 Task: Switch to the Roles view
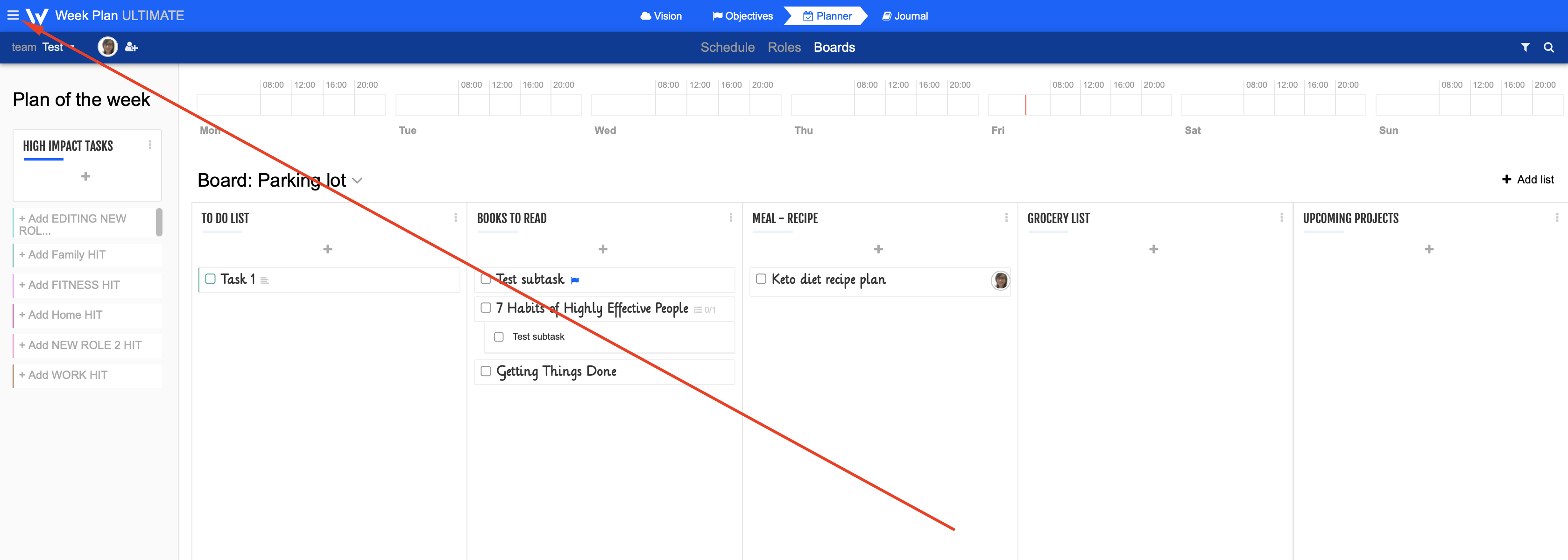[784, 48]
